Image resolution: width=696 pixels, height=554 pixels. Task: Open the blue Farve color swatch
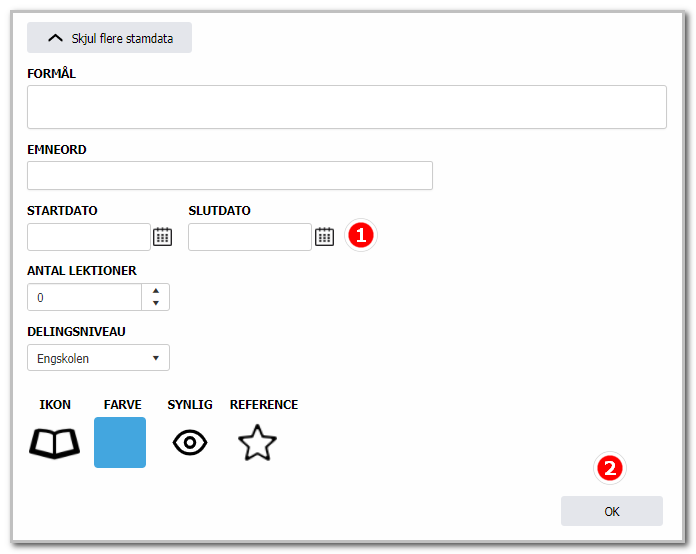120,442
